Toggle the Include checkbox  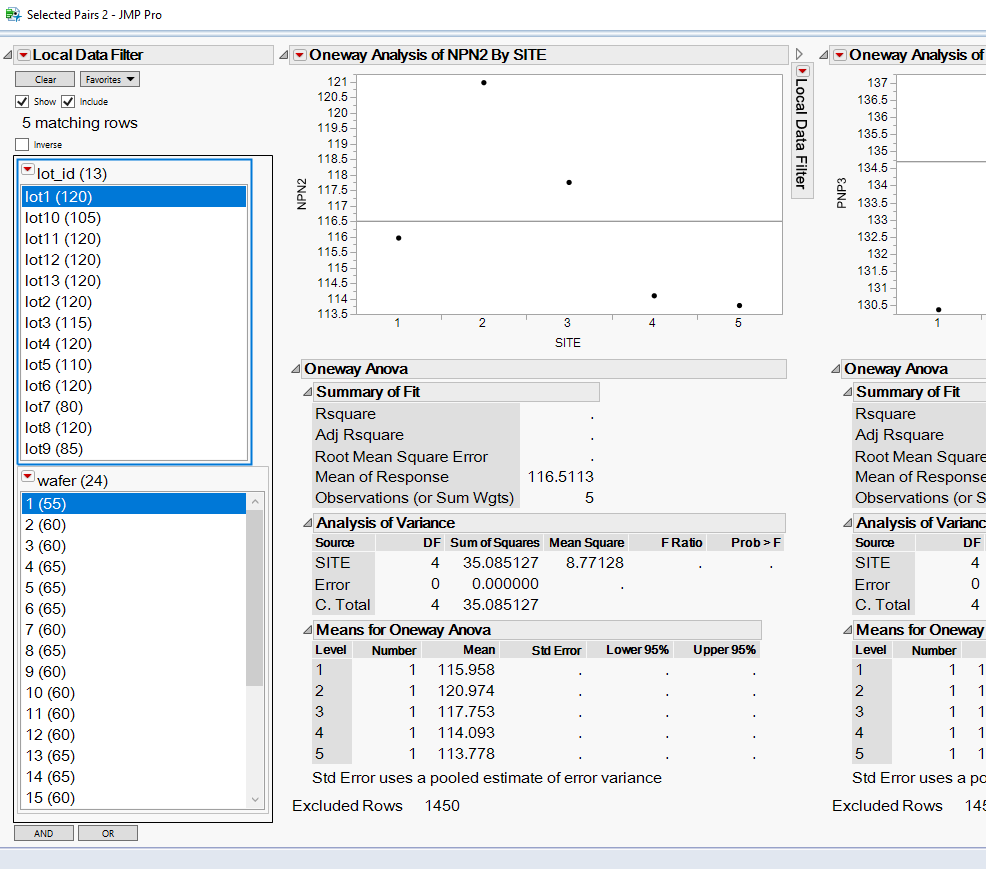click(x=68, y=101)
